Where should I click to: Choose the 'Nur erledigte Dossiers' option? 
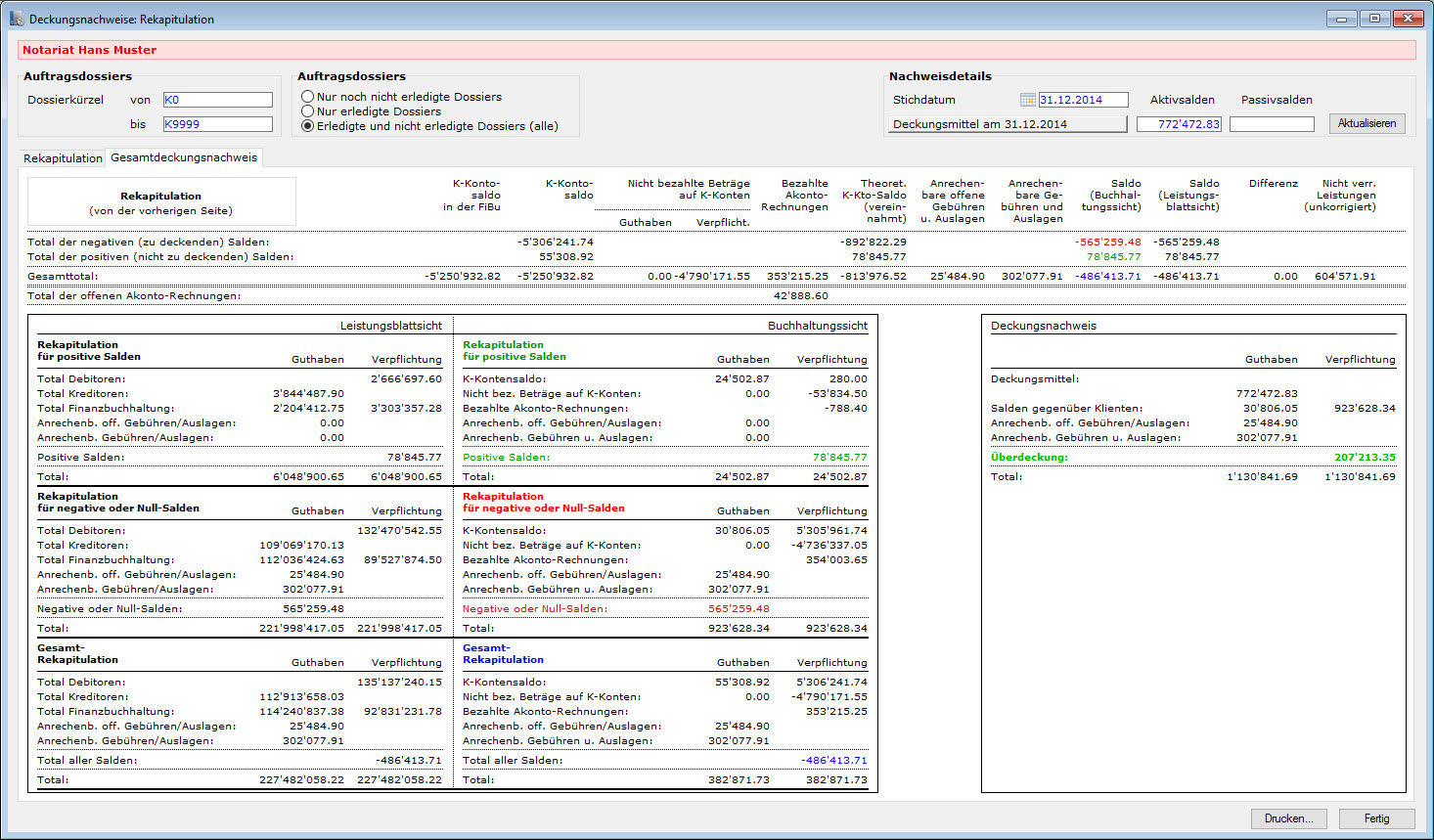(x=308, y=111)
